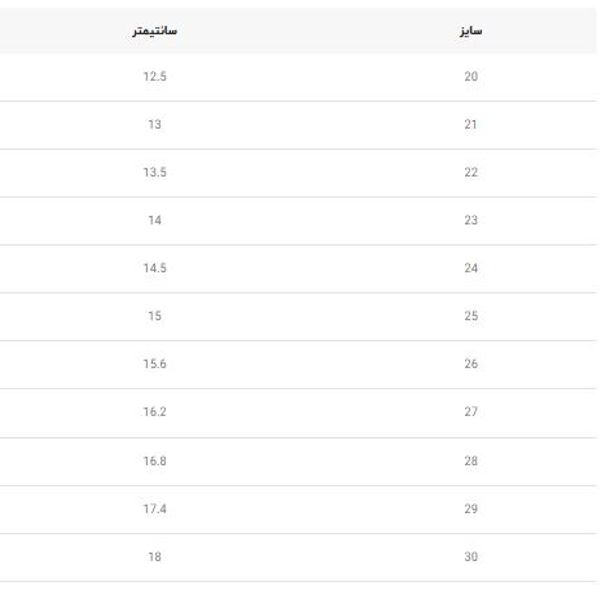The height and width of the screenshot is (600, 600).
Task: Click the 13 centimeter value
Action: click(x=154, y=125)
